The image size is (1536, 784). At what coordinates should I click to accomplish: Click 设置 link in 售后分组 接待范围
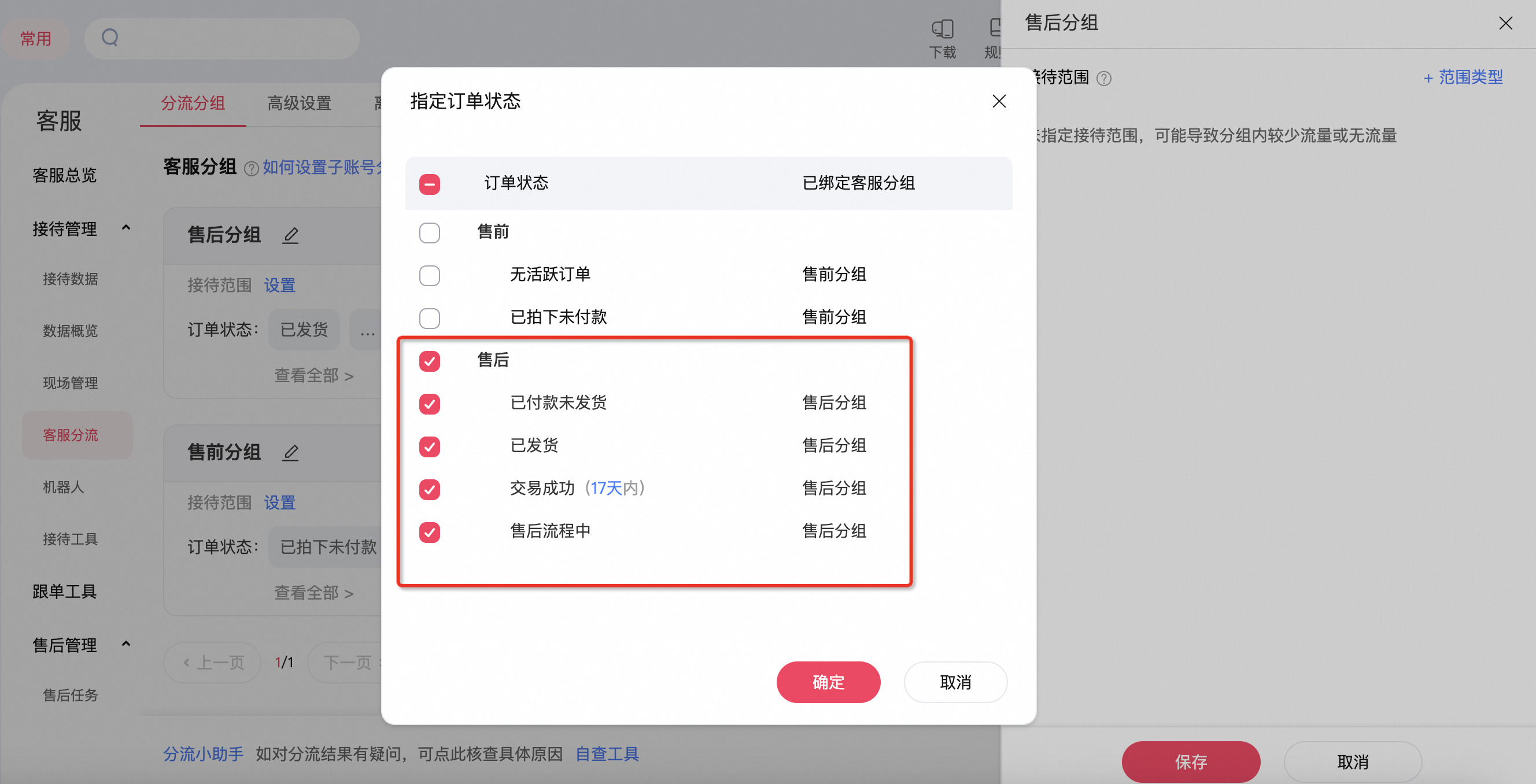coord(280,286)
